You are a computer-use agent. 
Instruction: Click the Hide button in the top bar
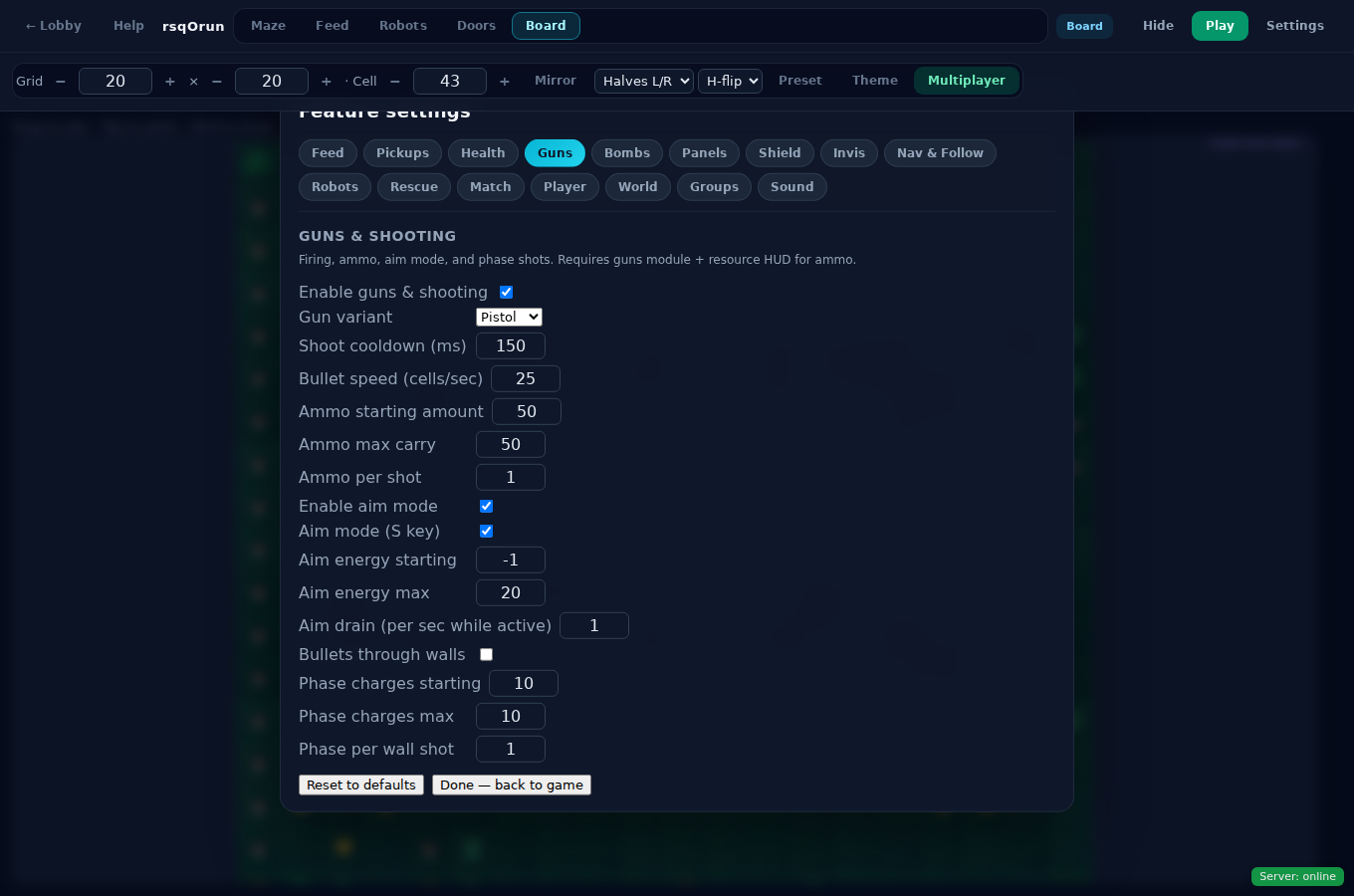tap(1158, 26)
